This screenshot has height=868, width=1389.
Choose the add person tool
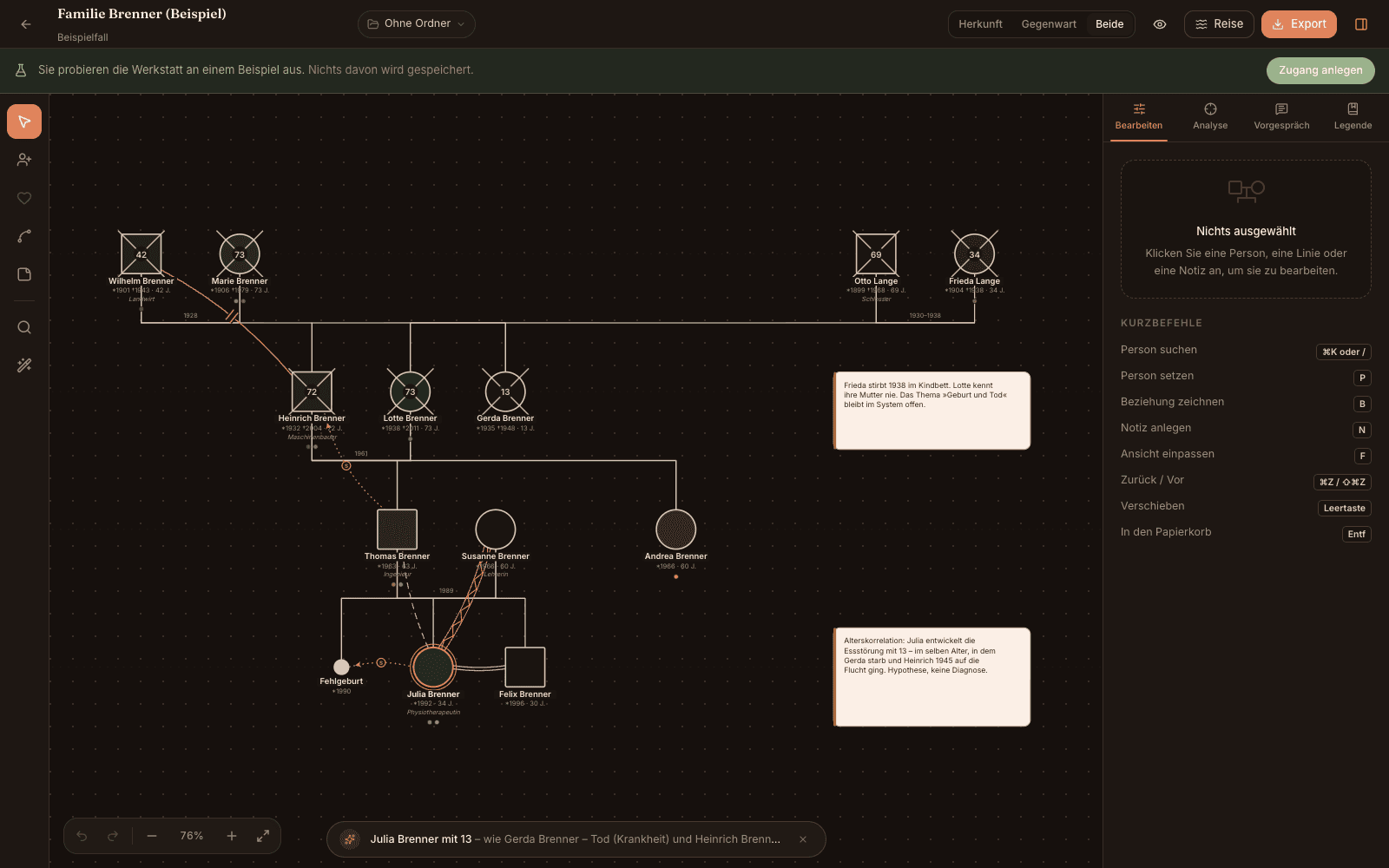click(24, 160)
